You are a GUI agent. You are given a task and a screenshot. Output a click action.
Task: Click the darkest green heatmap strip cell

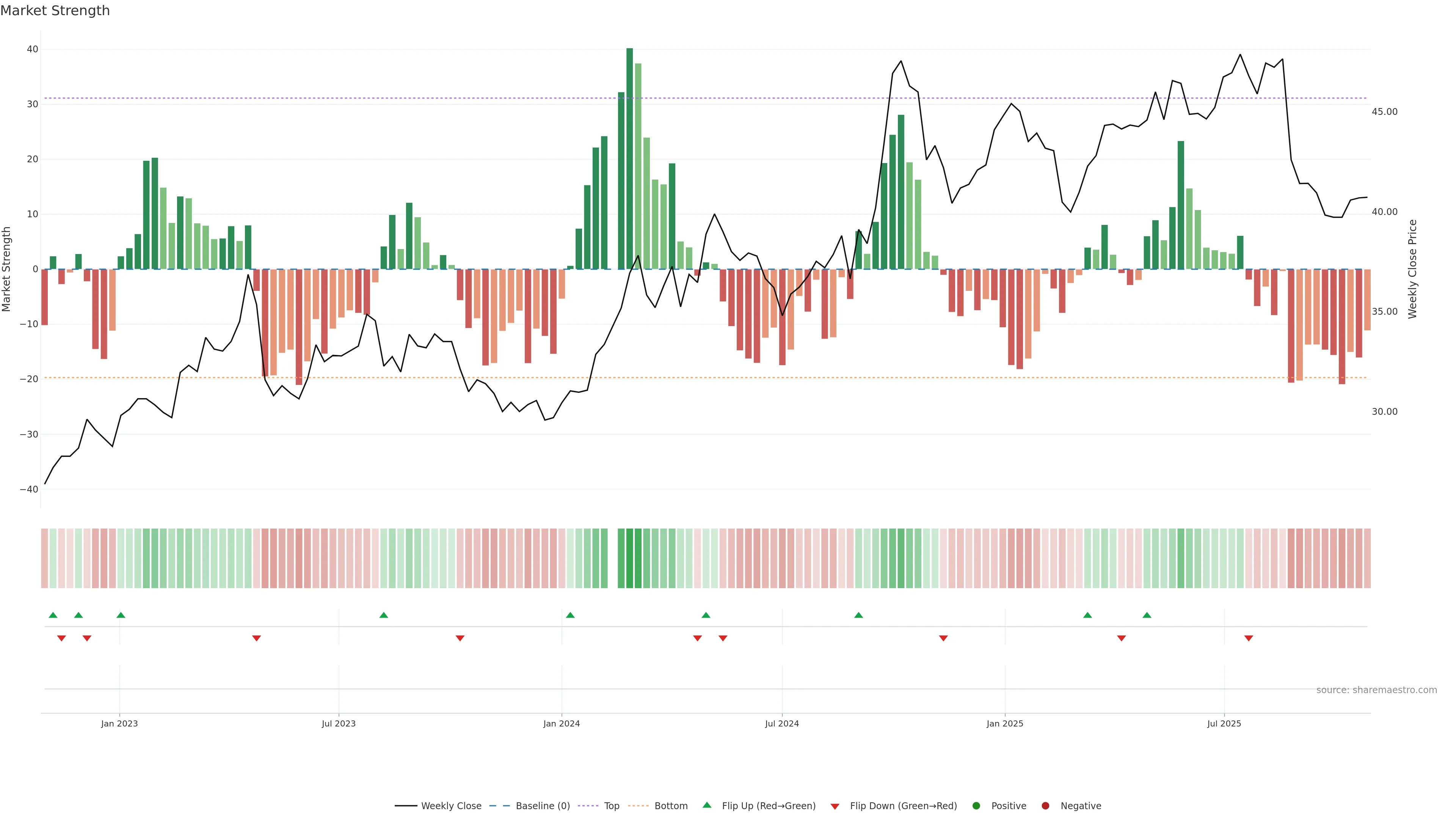[x=630, y=558]
